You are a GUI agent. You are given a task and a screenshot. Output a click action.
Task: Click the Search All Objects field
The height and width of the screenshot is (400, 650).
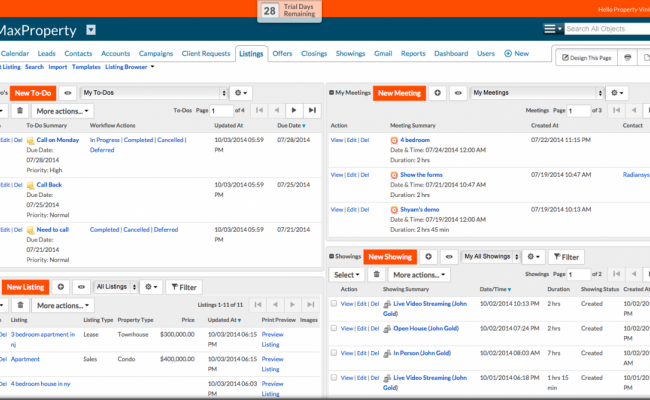(x=607, y=29)
